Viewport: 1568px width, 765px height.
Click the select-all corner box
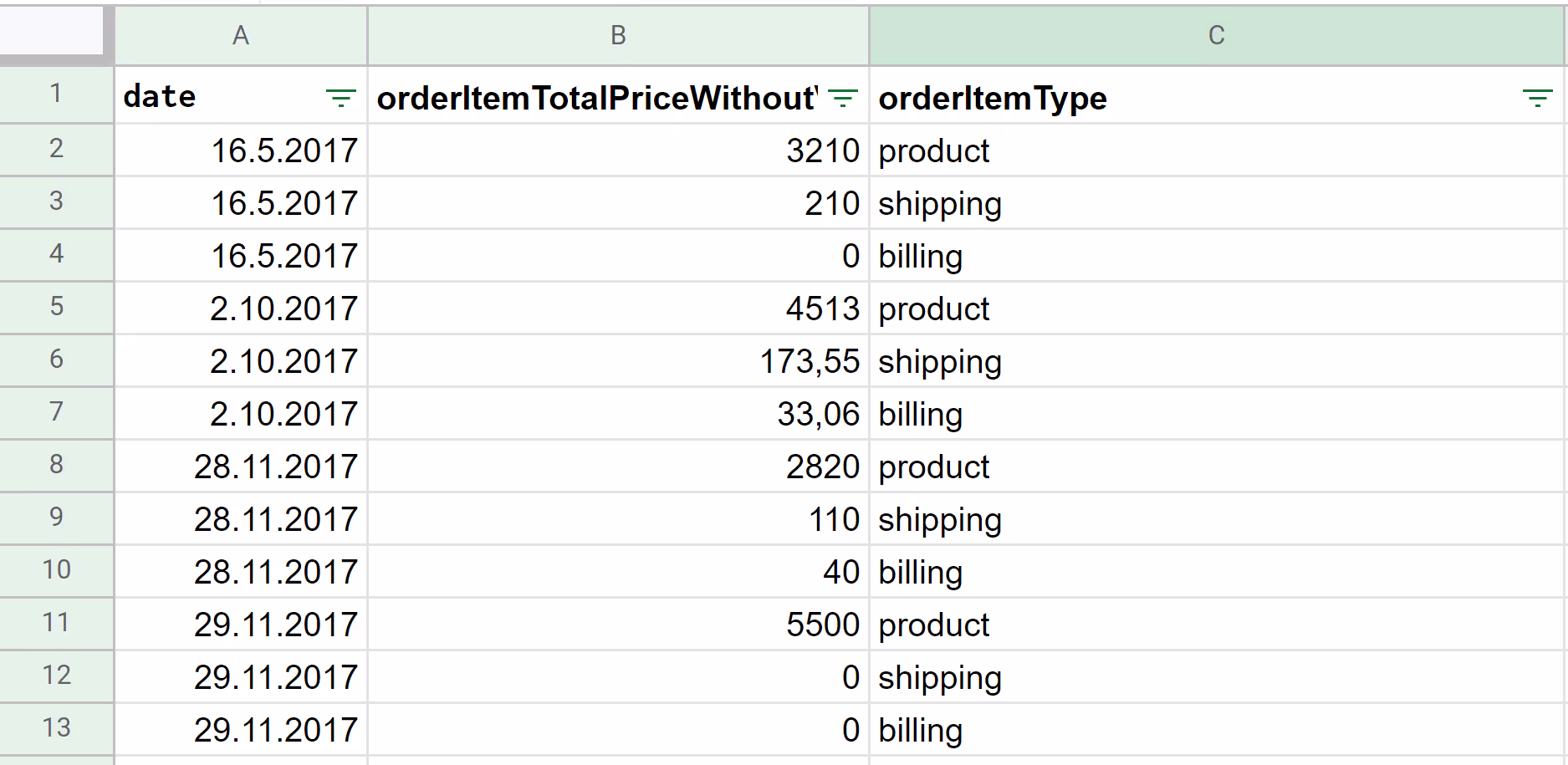coord(52,32)
